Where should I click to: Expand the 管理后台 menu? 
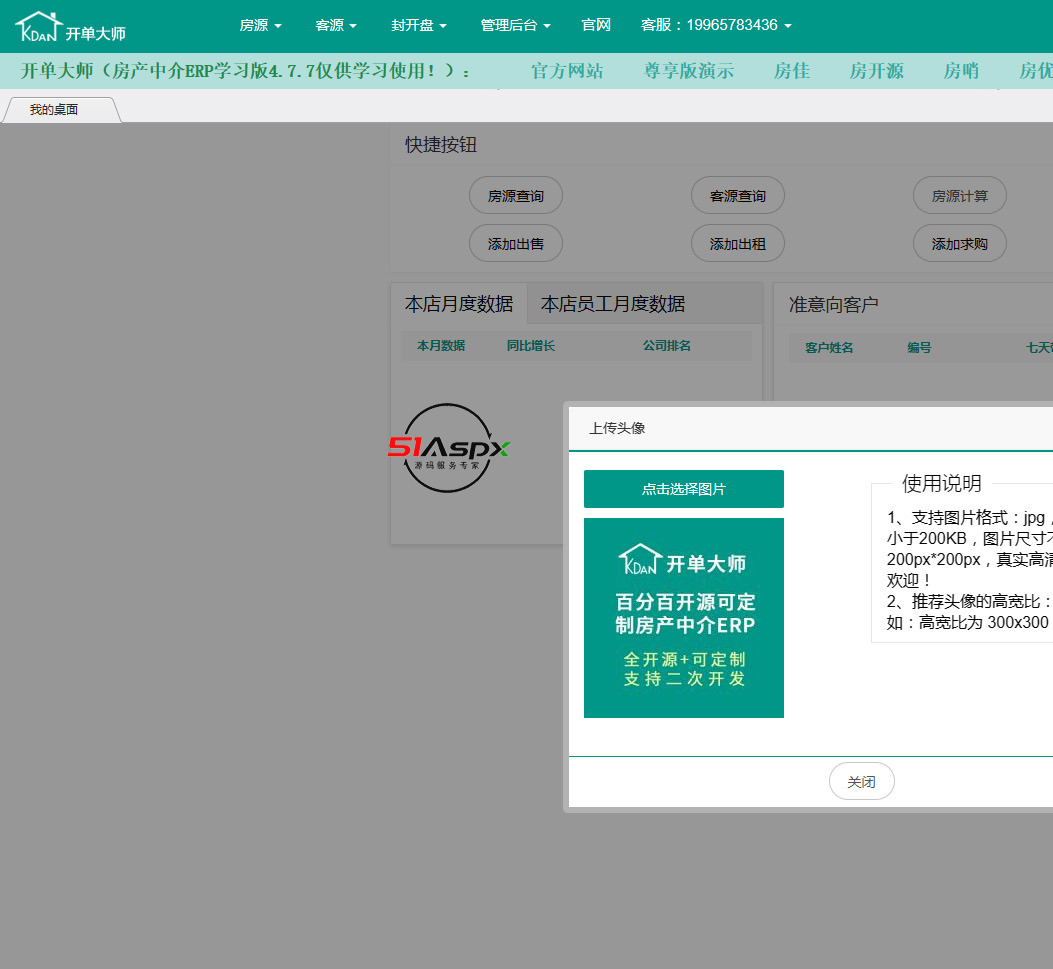pyautogui.click(x=515, y=25)
